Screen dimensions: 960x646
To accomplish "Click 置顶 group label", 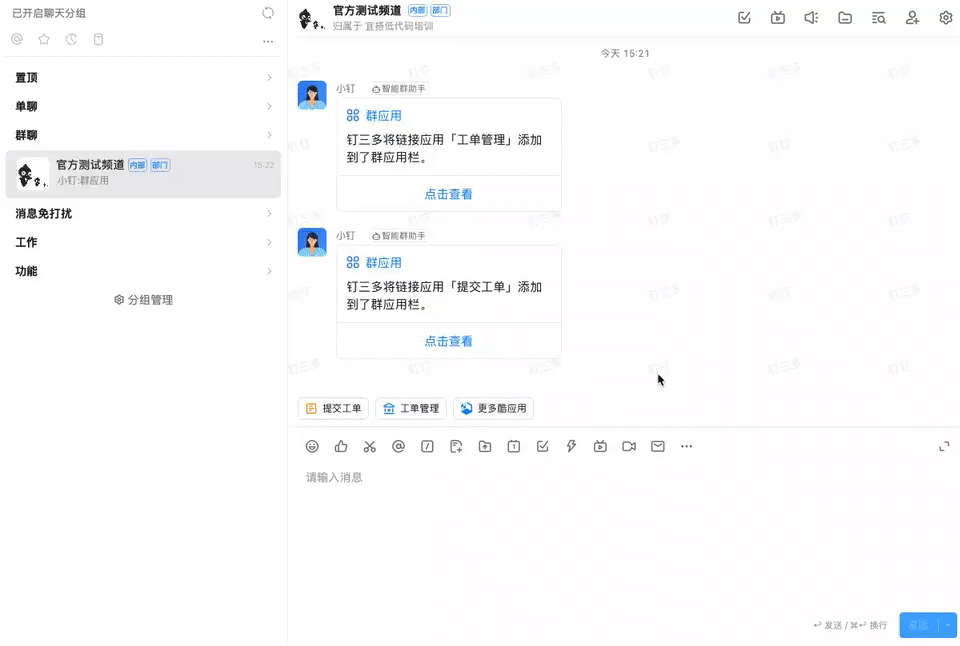I will tap(26, 78).
